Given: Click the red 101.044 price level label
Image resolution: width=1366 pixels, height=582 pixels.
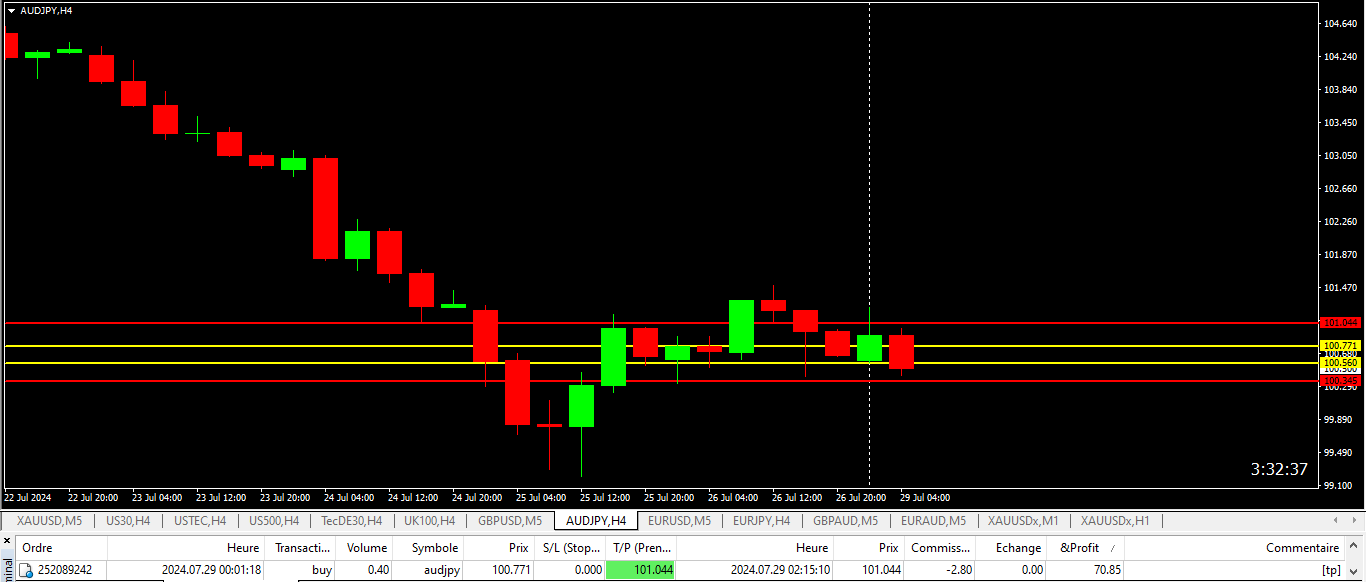Looking at the screenshot, I should [1340, 323].
